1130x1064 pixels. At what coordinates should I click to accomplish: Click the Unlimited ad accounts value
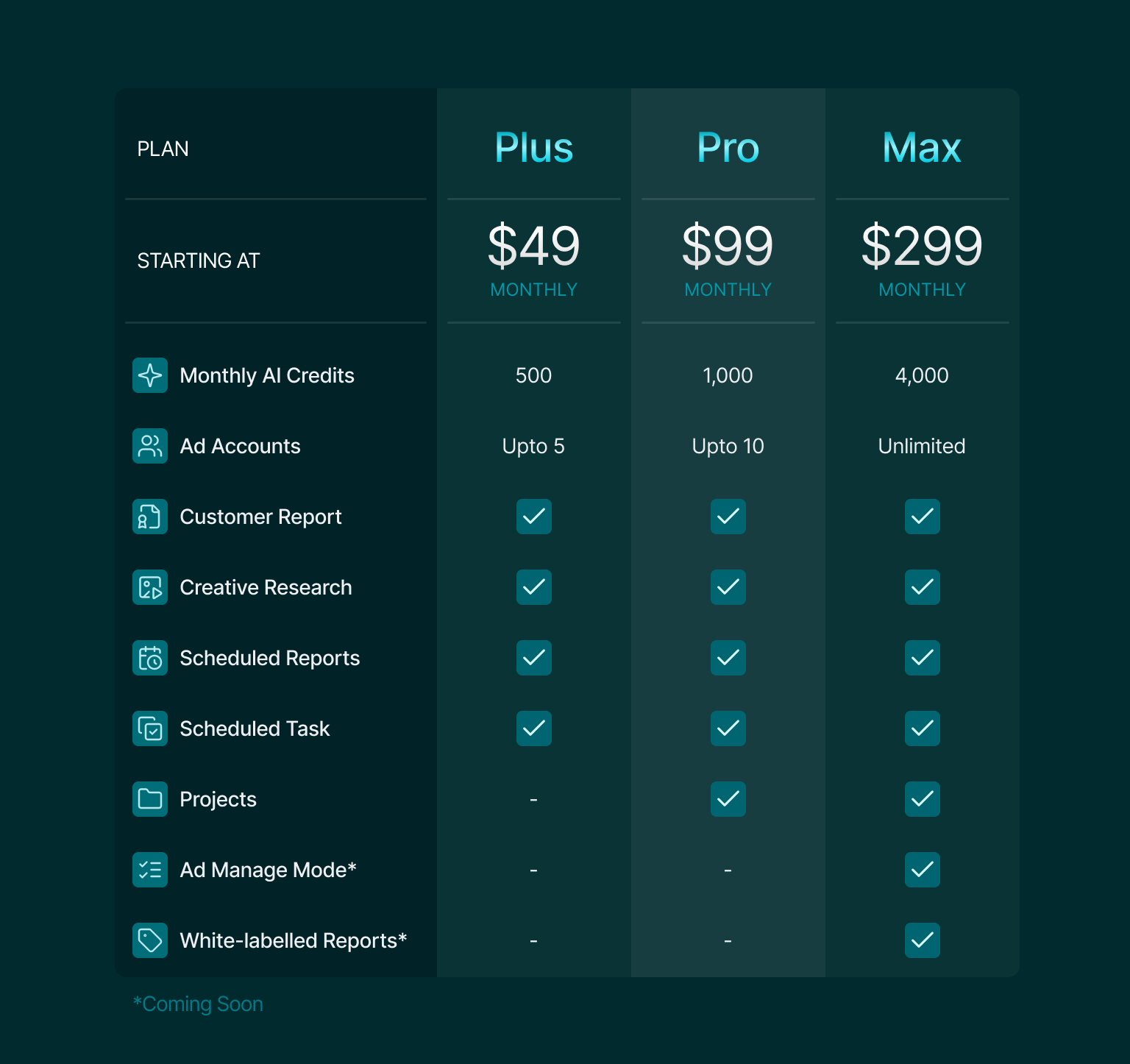(x=922, y=446)
